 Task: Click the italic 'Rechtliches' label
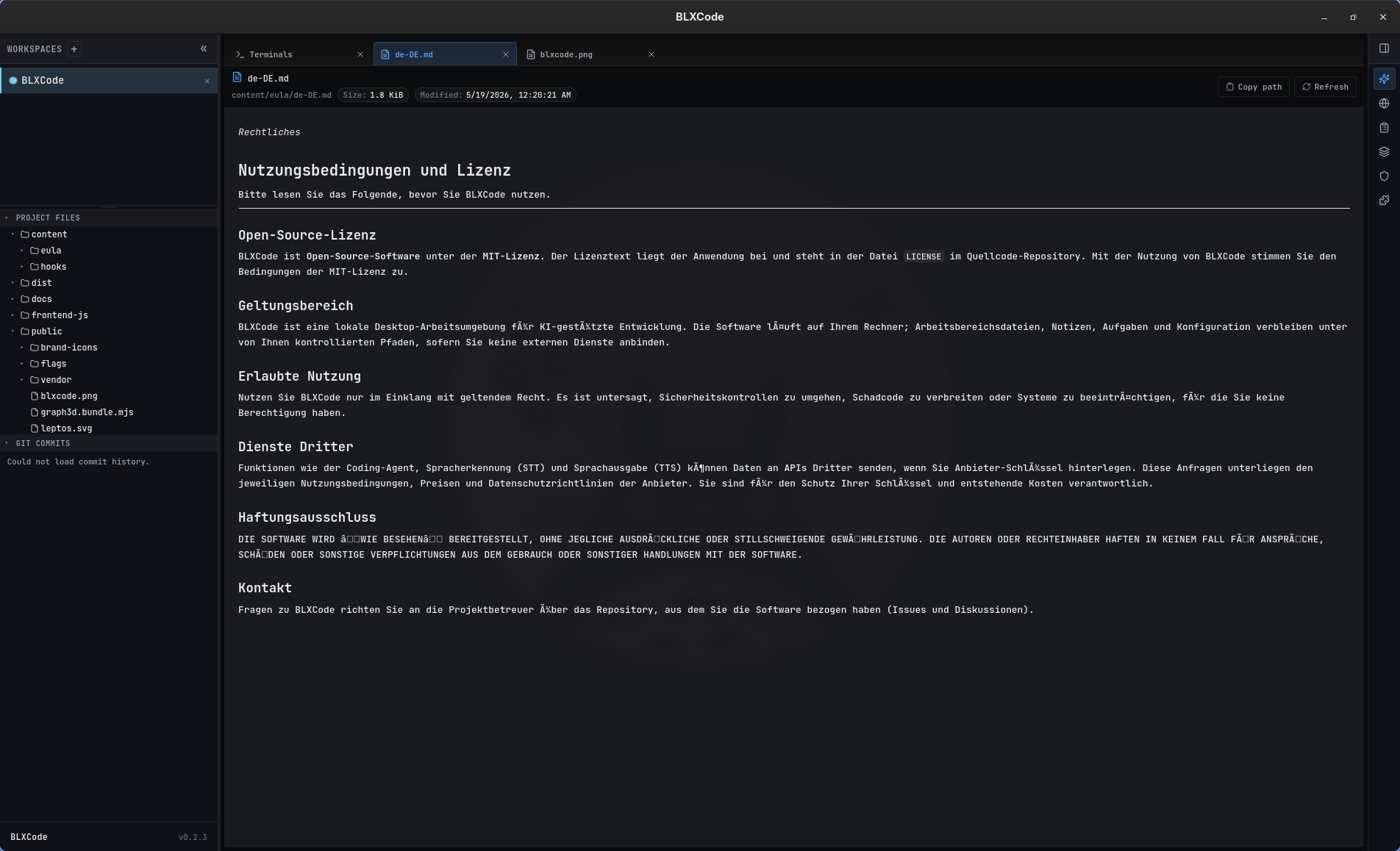coord(269,132)
